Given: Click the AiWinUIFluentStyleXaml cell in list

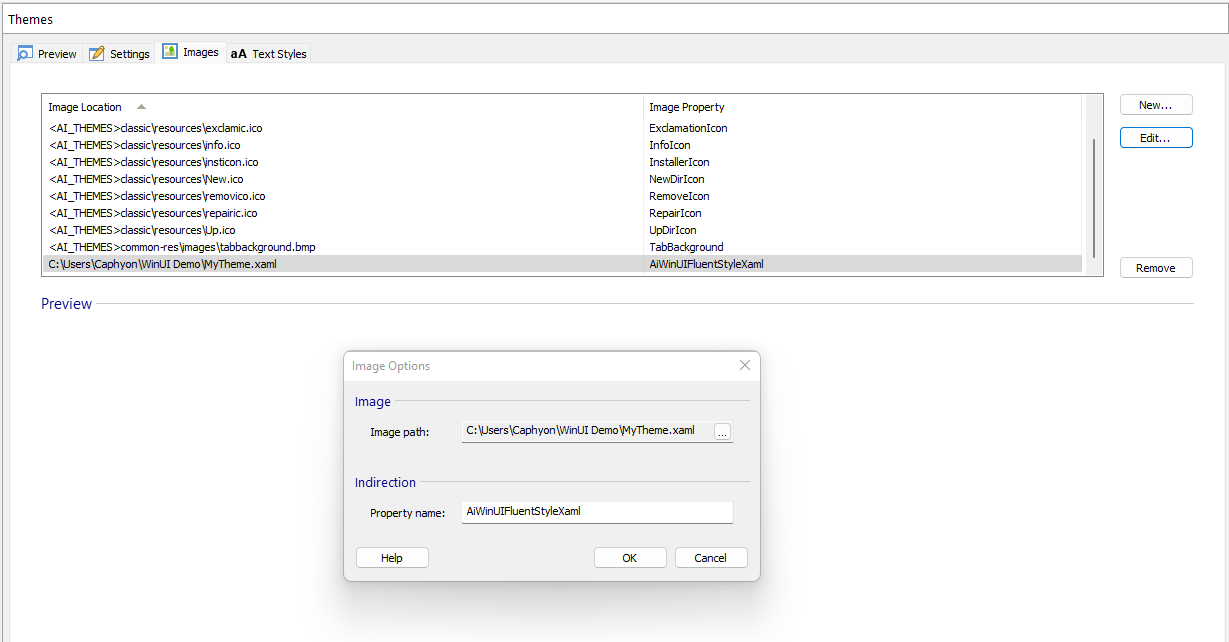Looking at the screenshot, I should [x=706, y=264].
